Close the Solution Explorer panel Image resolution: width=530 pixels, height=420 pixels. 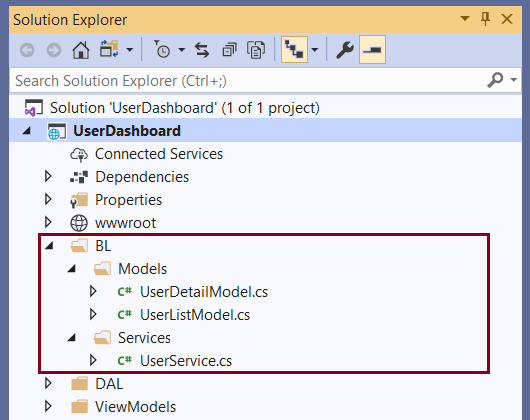(x=507, y=19)
